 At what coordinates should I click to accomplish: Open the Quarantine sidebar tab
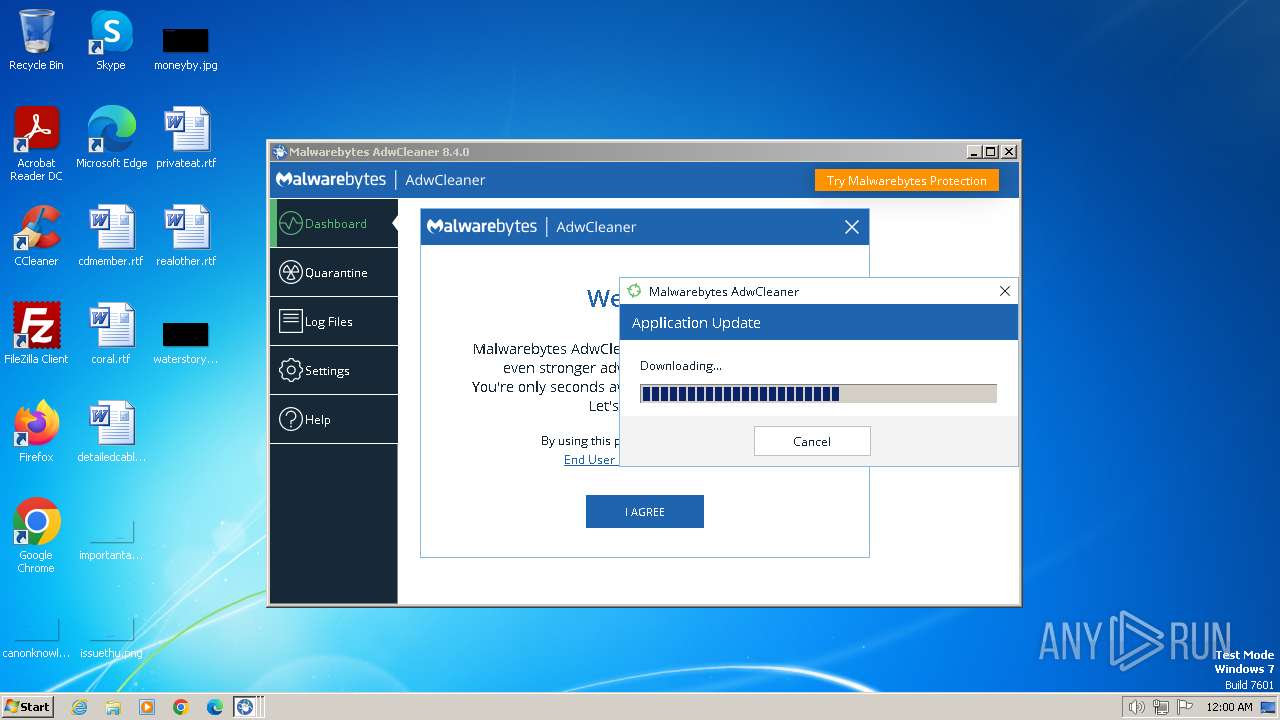pyautogui.click(x=334, y=272)
